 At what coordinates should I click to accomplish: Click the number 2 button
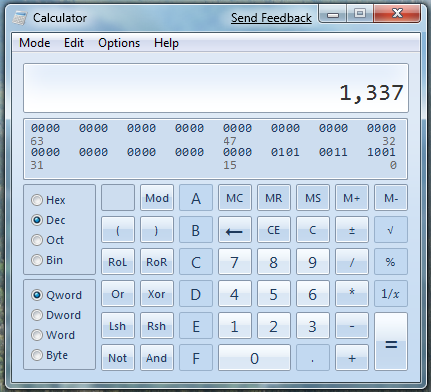click(274, 326)
